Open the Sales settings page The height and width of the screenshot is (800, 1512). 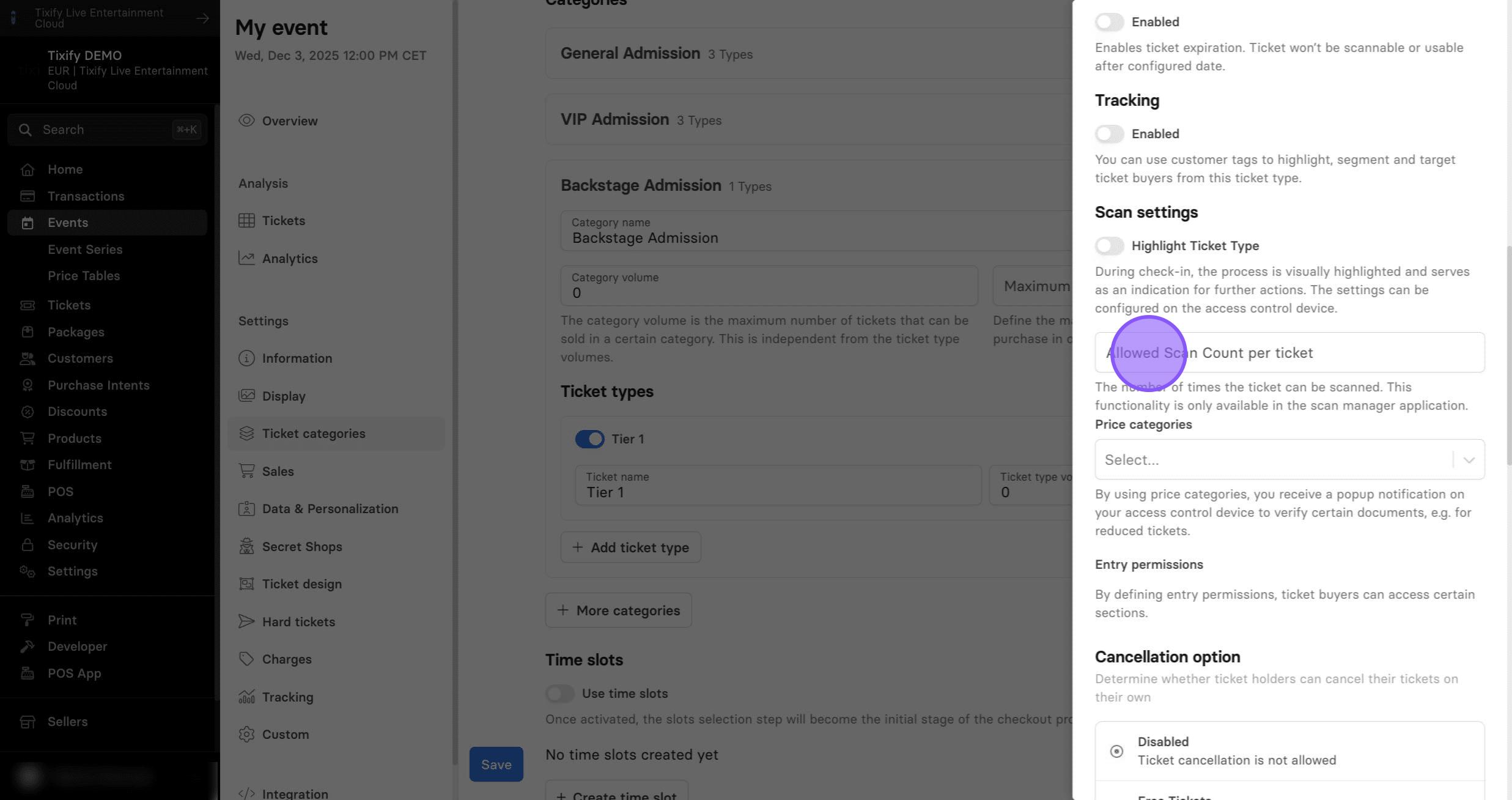pos(336,472)
